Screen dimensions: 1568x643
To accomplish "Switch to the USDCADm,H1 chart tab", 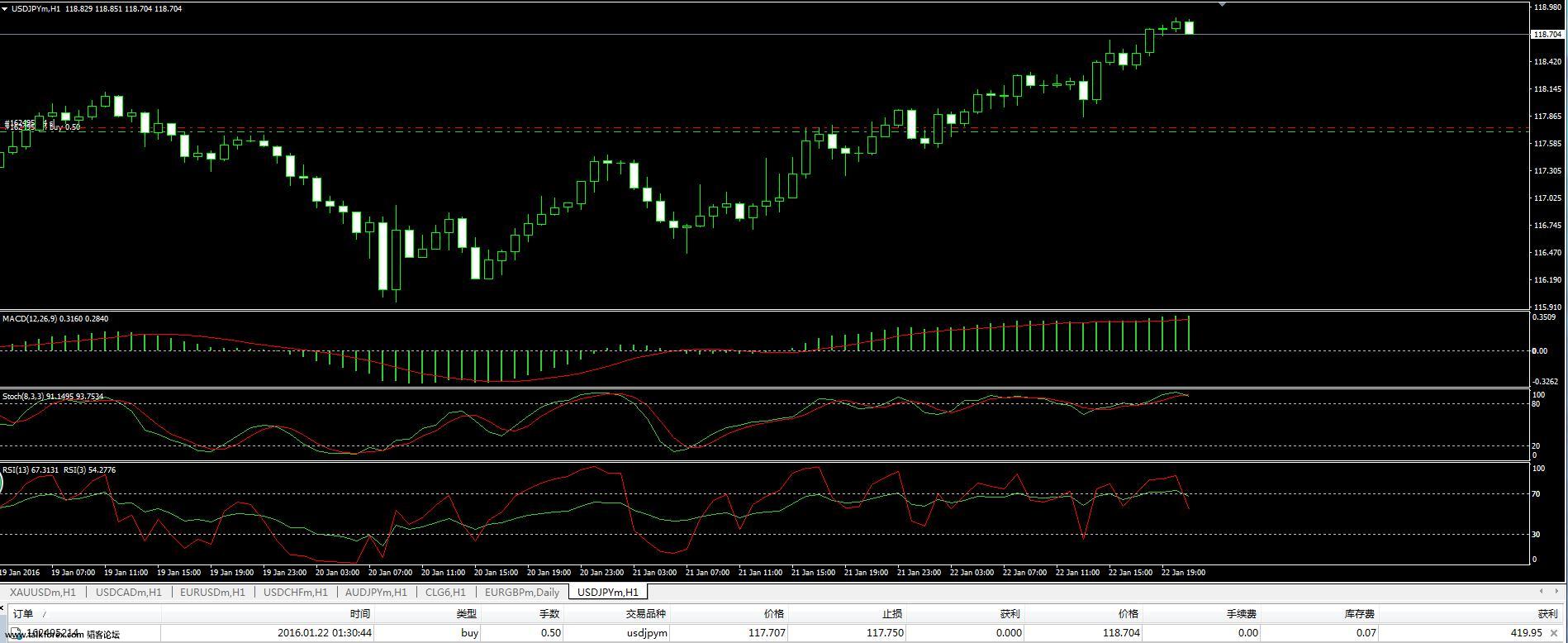I will coord(128,592).
